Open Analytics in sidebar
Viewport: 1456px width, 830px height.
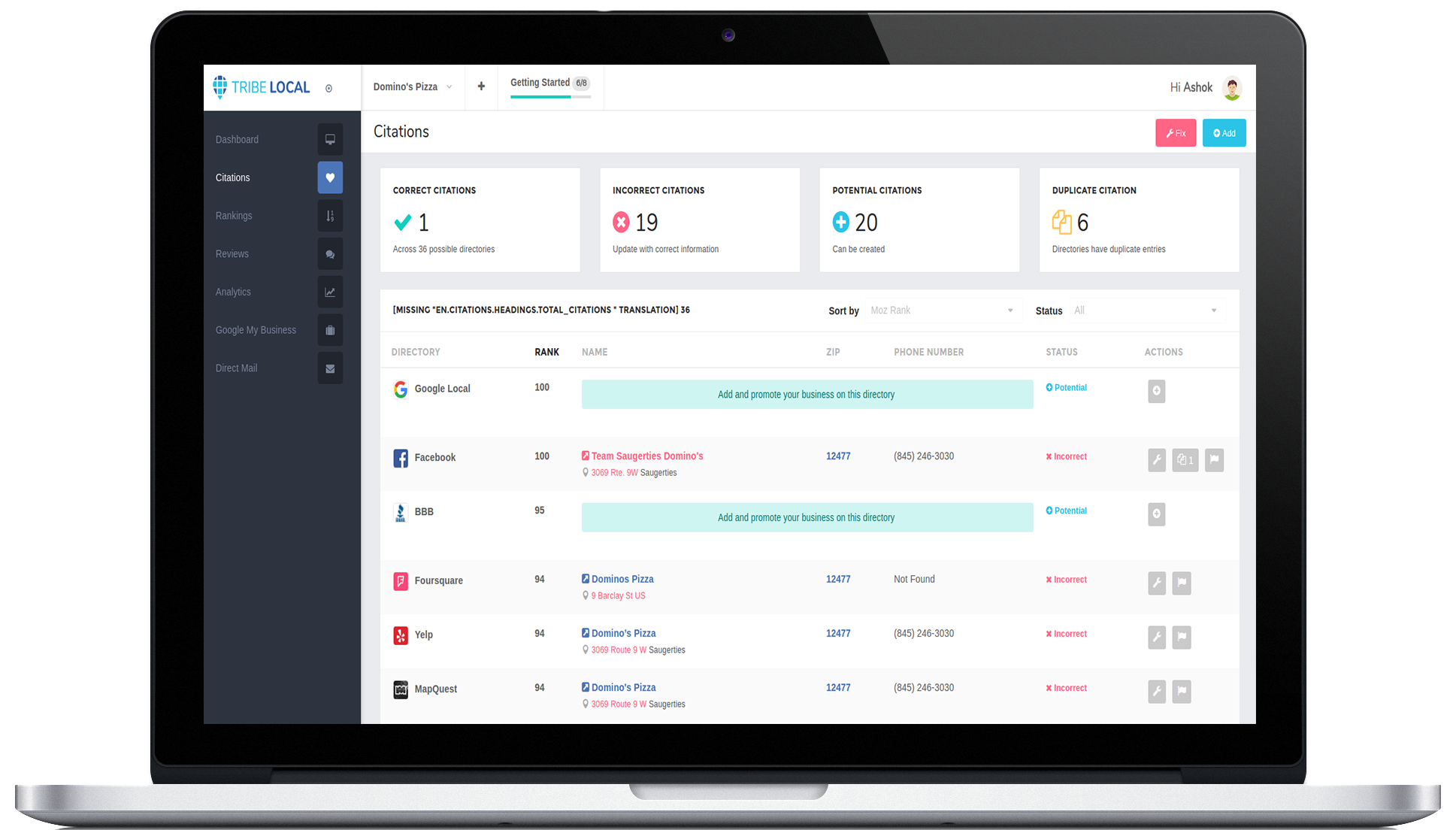(233, 292)
